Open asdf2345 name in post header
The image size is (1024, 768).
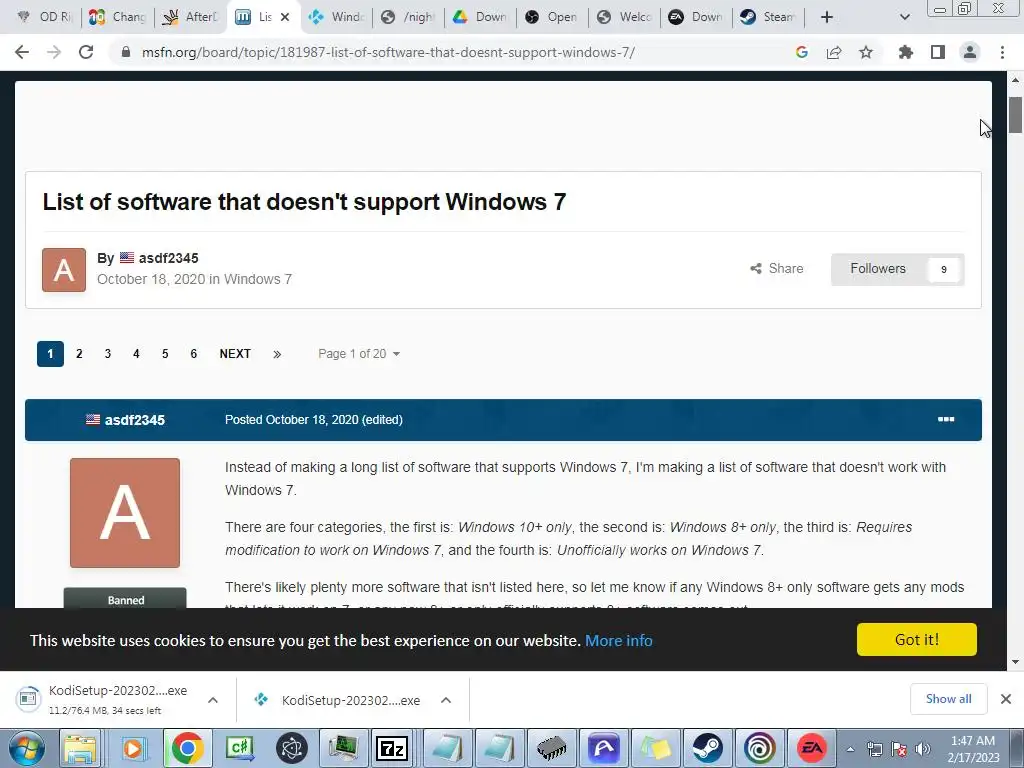point(135,420)
